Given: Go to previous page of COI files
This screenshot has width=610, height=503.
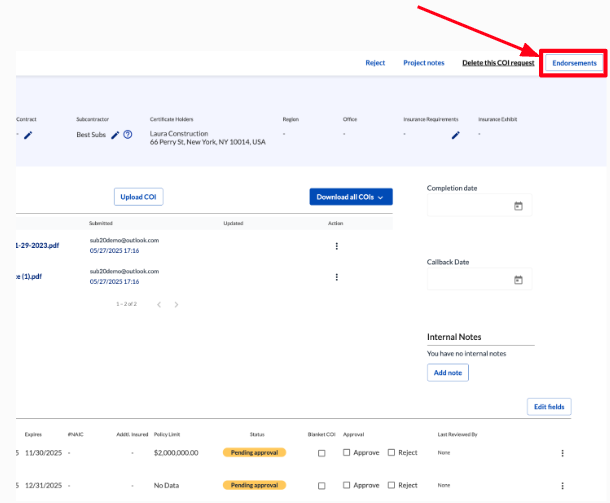Looking at the screenshot, I should (159, 304).
